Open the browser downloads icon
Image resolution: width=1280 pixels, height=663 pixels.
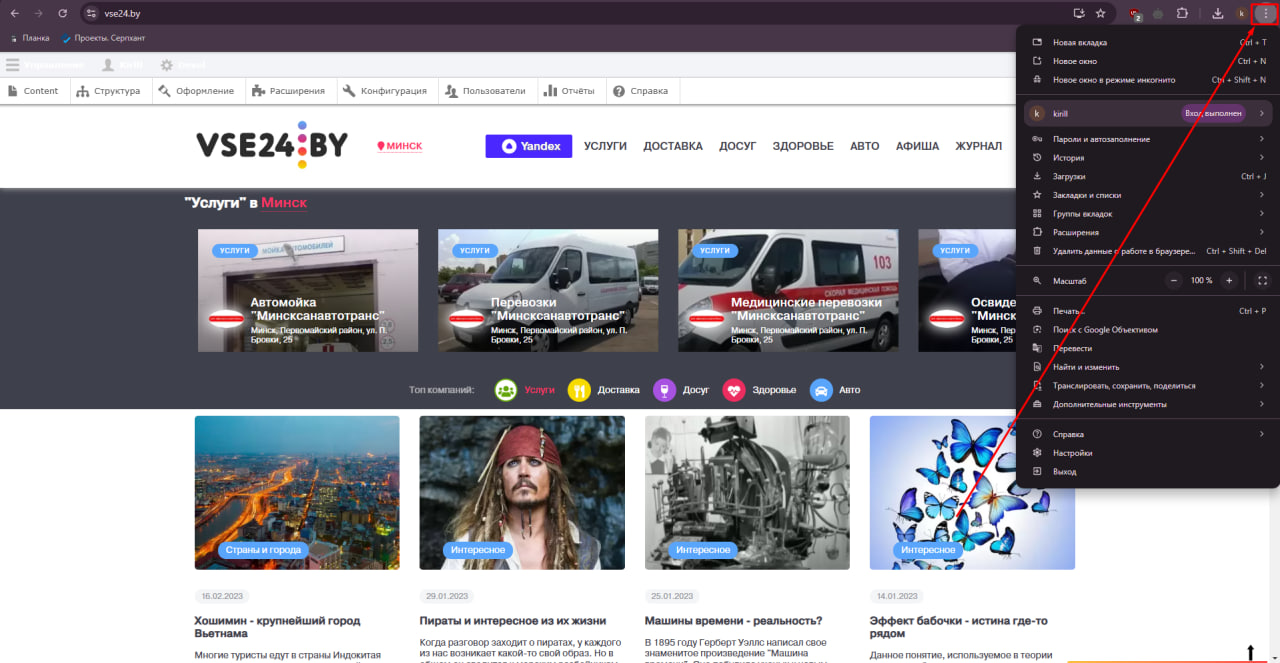coord(1217,13)
